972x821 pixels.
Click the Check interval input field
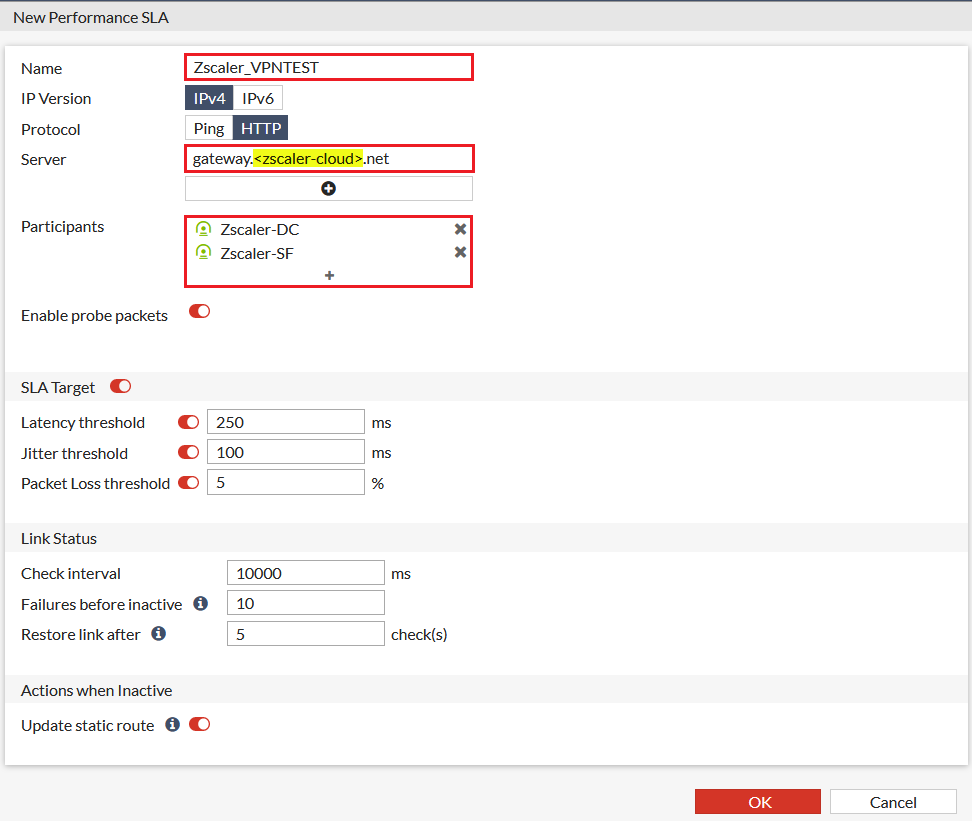click(x=305, y=572)
